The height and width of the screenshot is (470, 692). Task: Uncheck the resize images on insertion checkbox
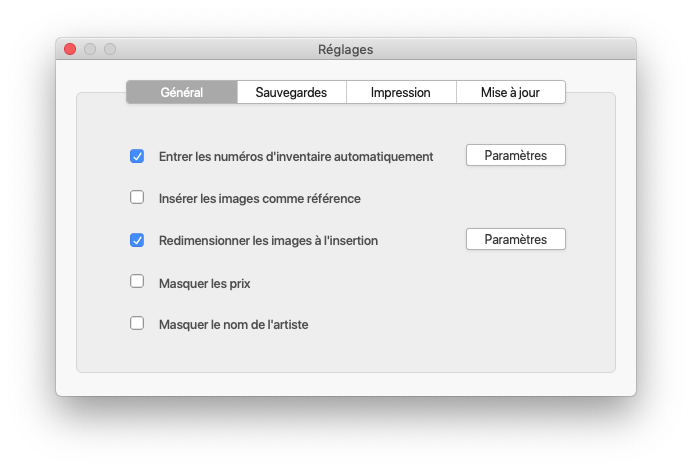tap(137, 240)
